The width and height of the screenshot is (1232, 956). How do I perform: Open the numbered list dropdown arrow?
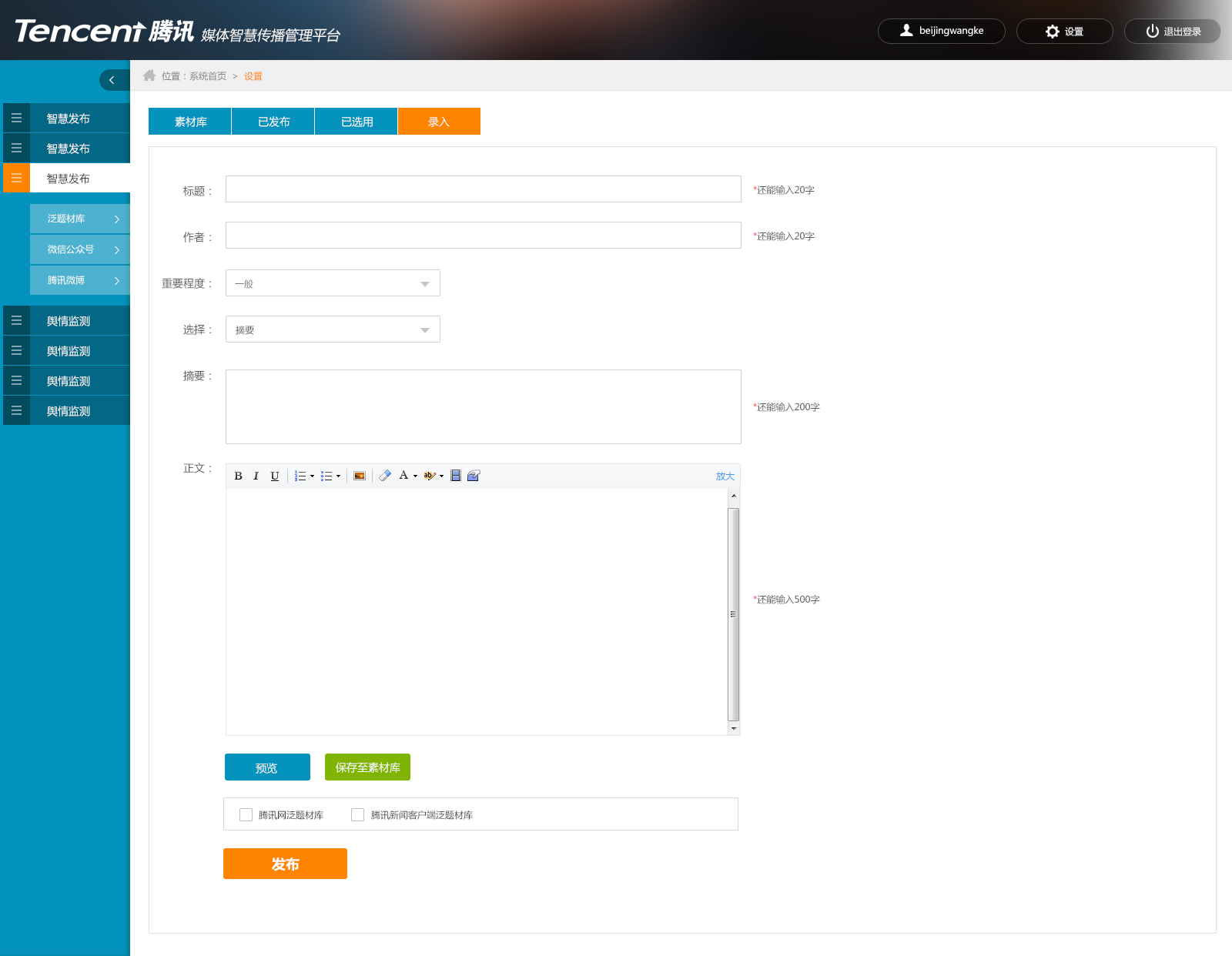(x=312, y=476)
